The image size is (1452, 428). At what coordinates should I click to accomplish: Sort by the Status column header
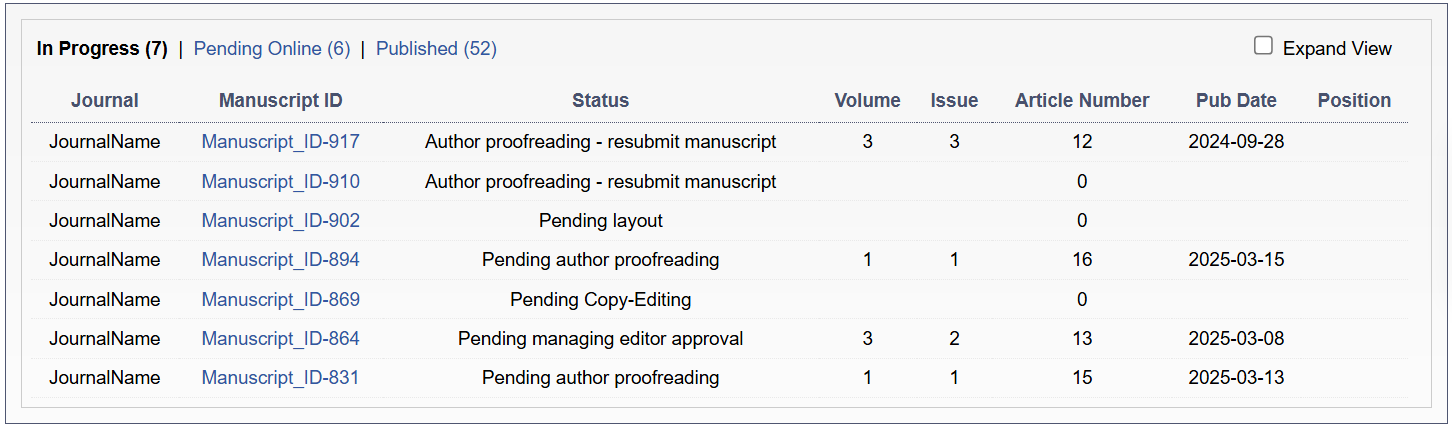coord(600,100)
